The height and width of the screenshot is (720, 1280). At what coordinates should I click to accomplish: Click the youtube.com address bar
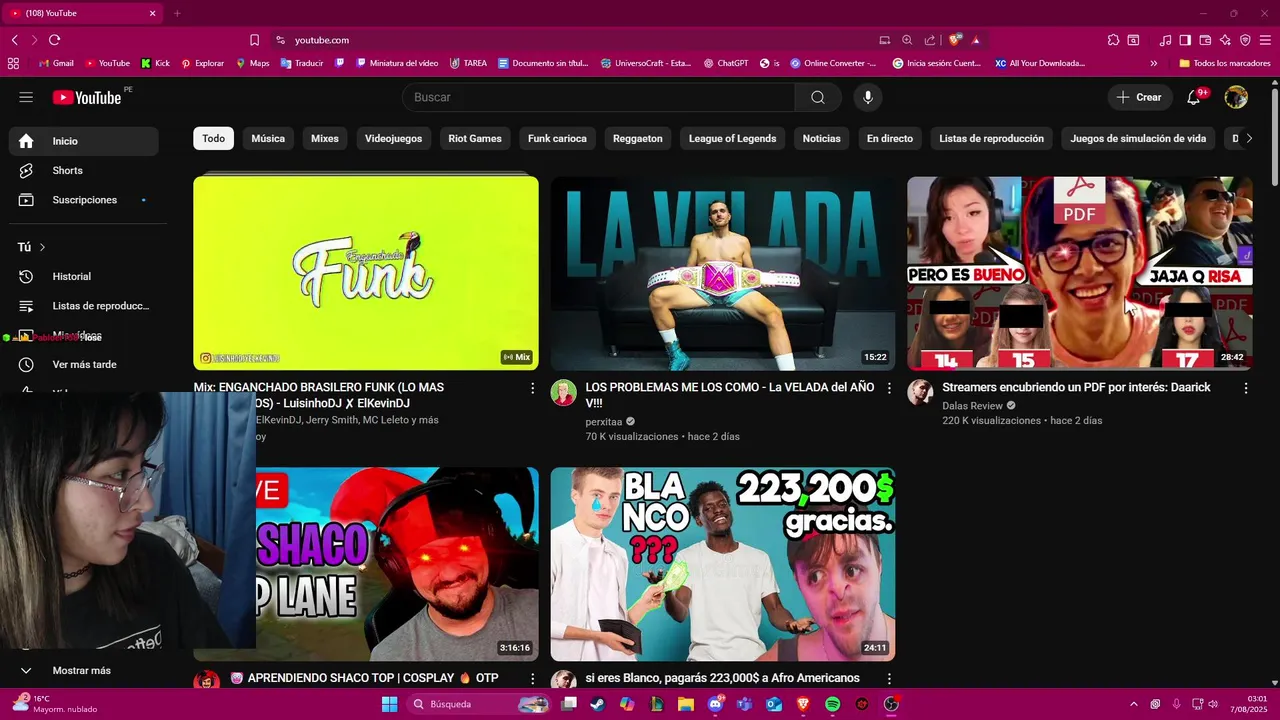tap(570, 40)
